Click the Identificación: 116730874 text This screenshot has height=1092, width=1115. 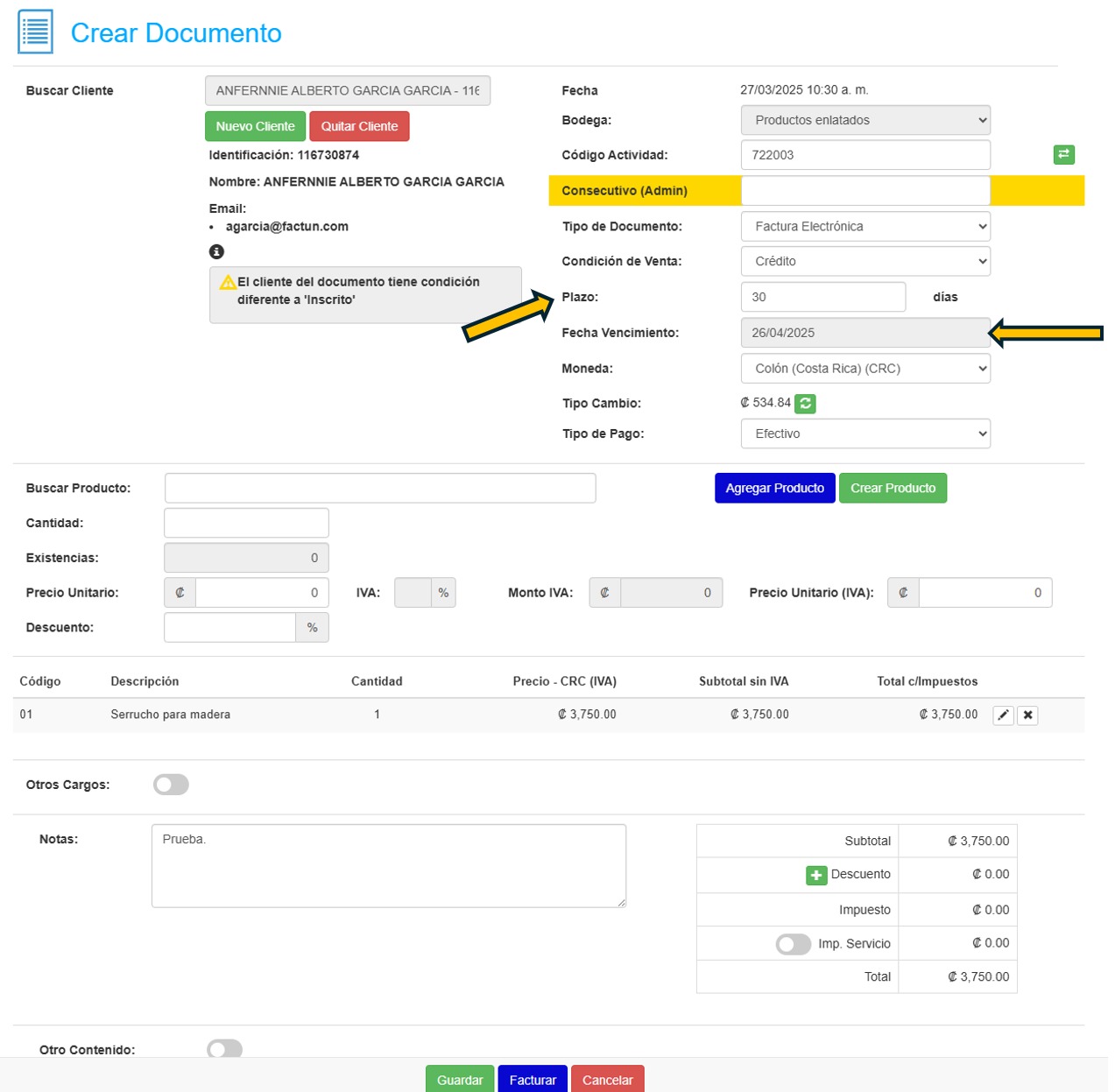(x=284, y=155)
